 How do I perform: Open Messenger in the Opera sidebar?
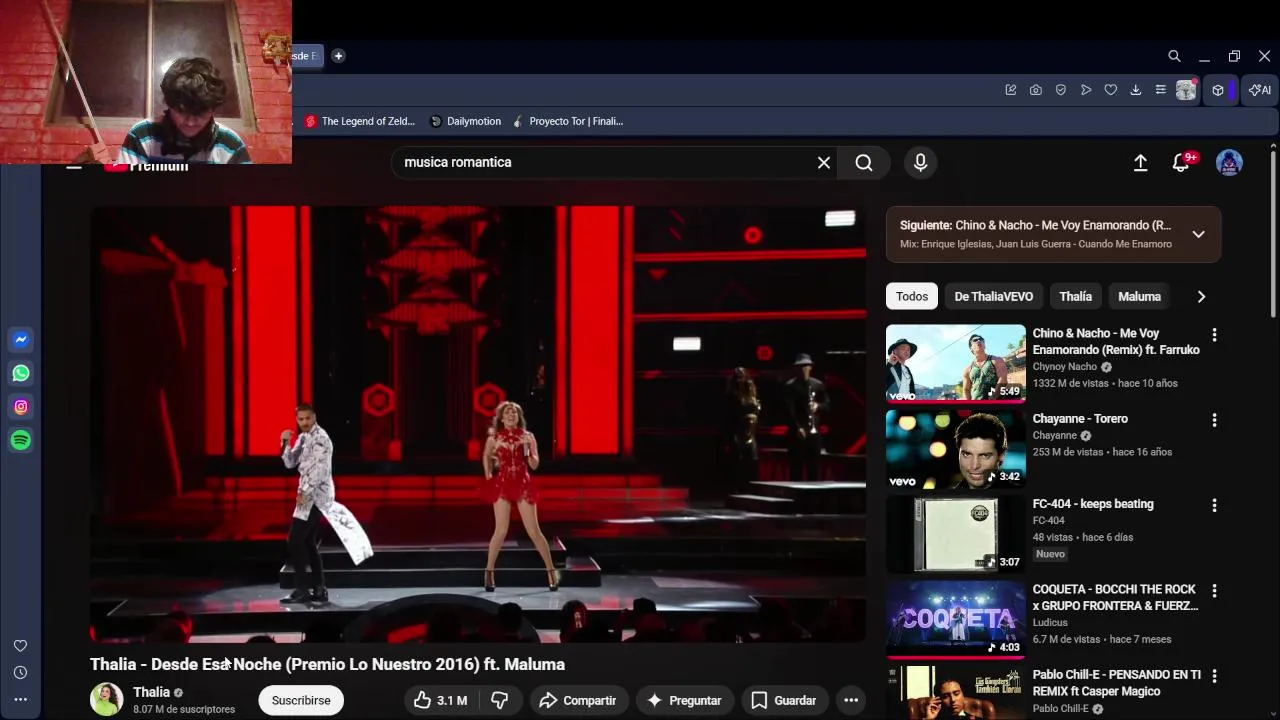(x=21, y=340)
